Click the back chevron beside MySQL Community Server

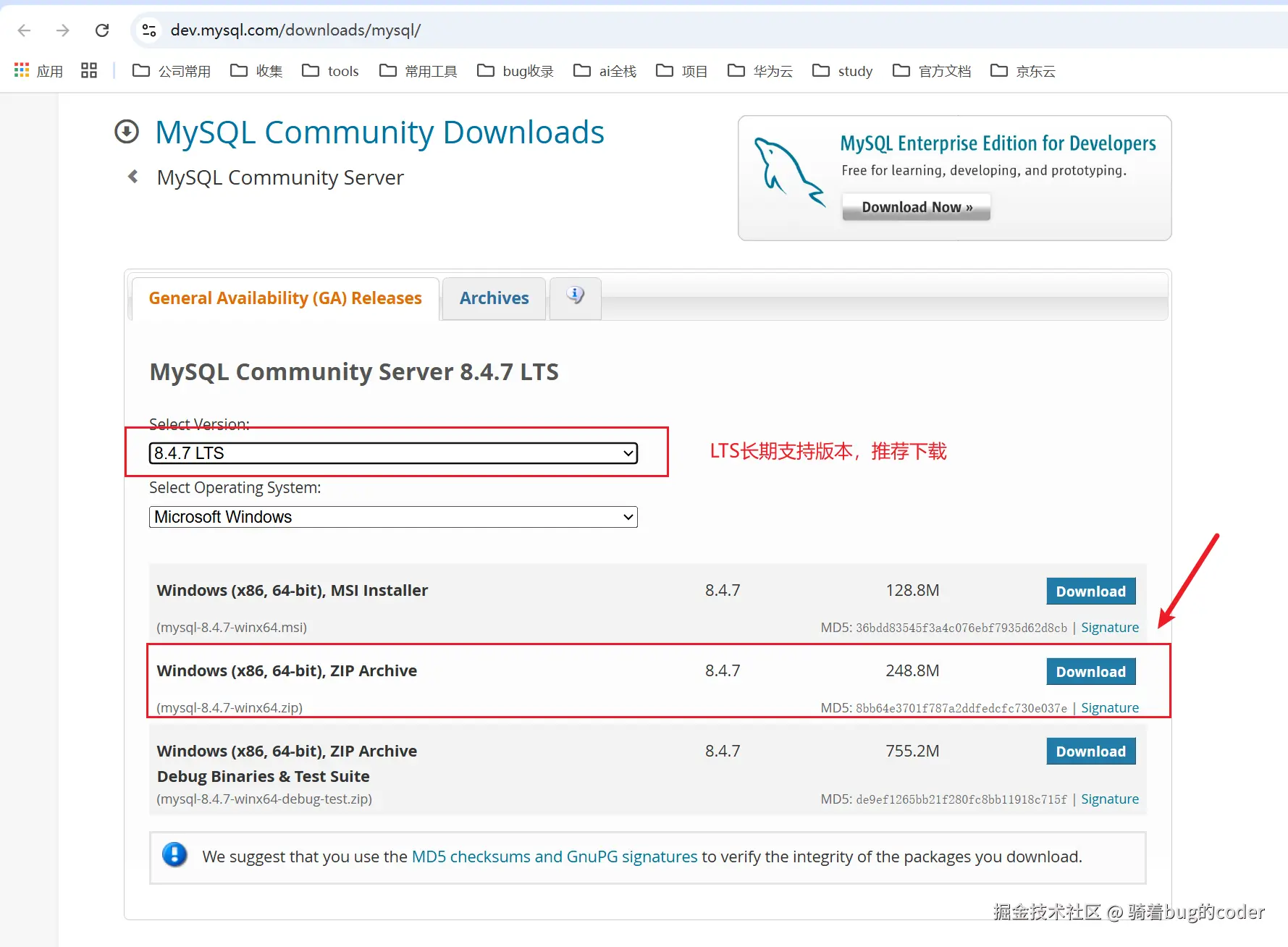133,177
